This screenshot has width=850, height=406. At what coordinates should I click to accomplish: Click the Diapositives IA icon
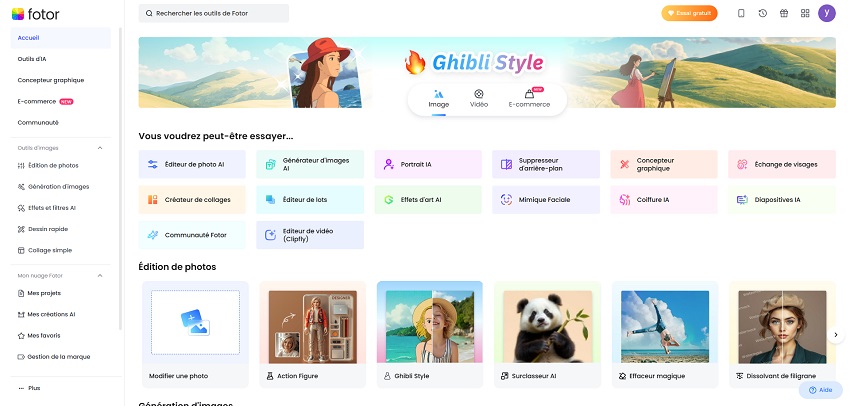(x=742, y=199)
